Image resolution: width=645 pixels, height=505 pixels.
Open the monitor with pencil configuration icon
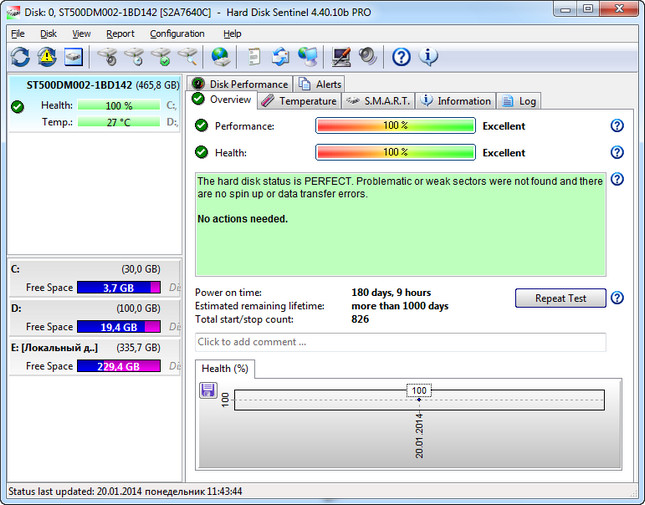341,56
